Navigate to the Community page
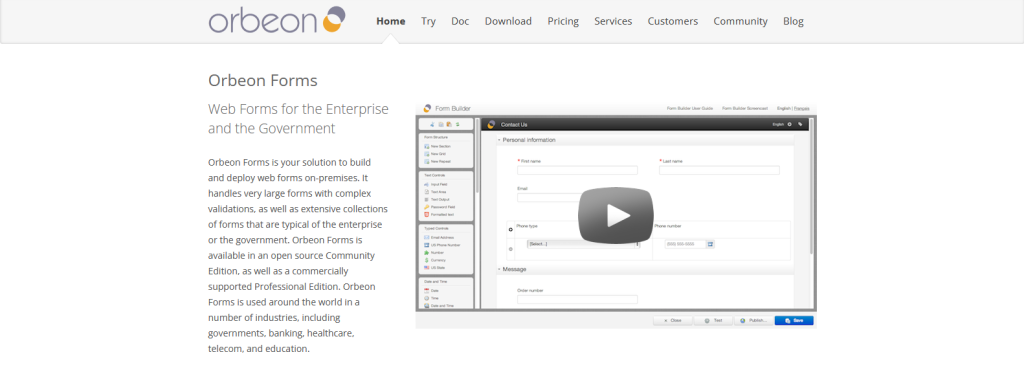The height and width of the screenshot is (374, 1024). (741, 21)
